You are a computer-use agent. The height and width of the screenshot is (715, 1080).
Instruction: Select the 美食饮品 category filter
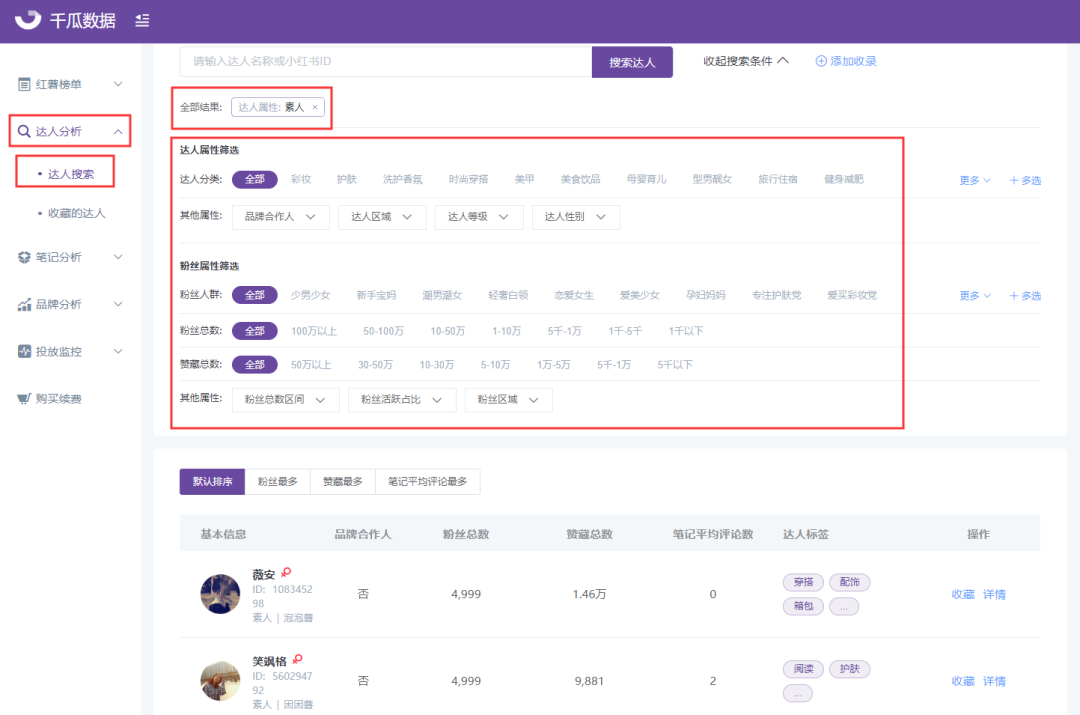580,180
